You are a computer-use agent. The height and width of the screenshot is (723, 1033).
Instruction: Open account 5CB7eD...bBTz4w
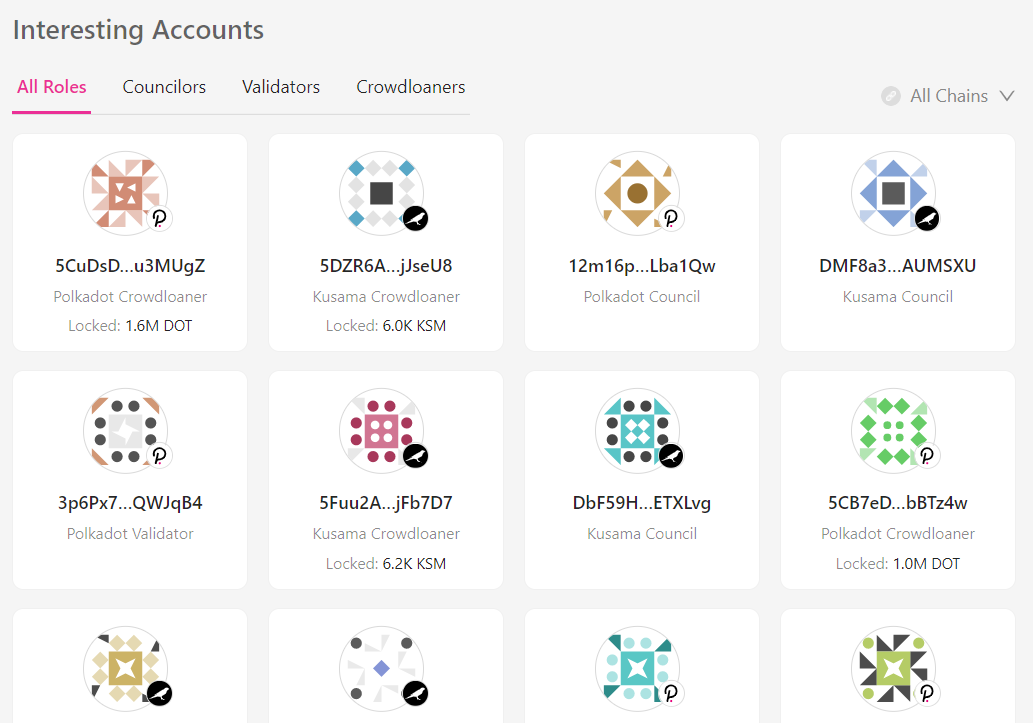[897, 503]
